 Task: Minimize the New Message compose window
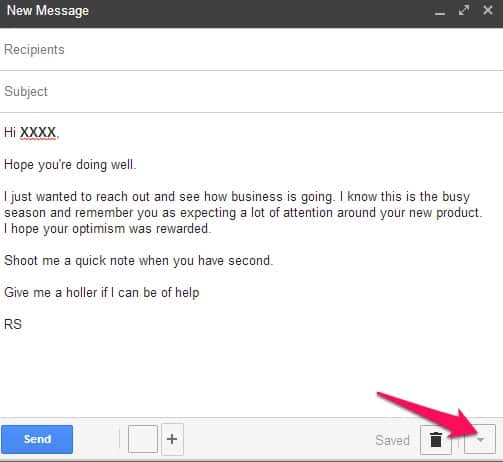tap(440, 11)
